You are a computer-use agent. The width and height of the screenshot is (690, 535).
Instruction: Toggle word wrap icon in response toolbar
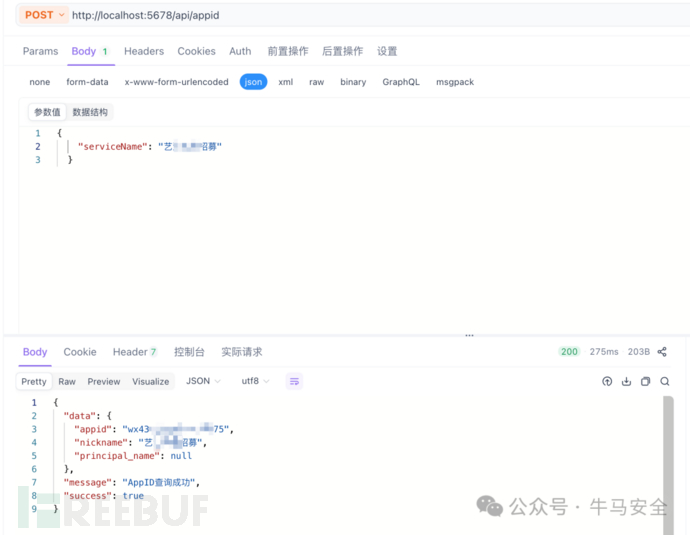(x=294, y=381)
